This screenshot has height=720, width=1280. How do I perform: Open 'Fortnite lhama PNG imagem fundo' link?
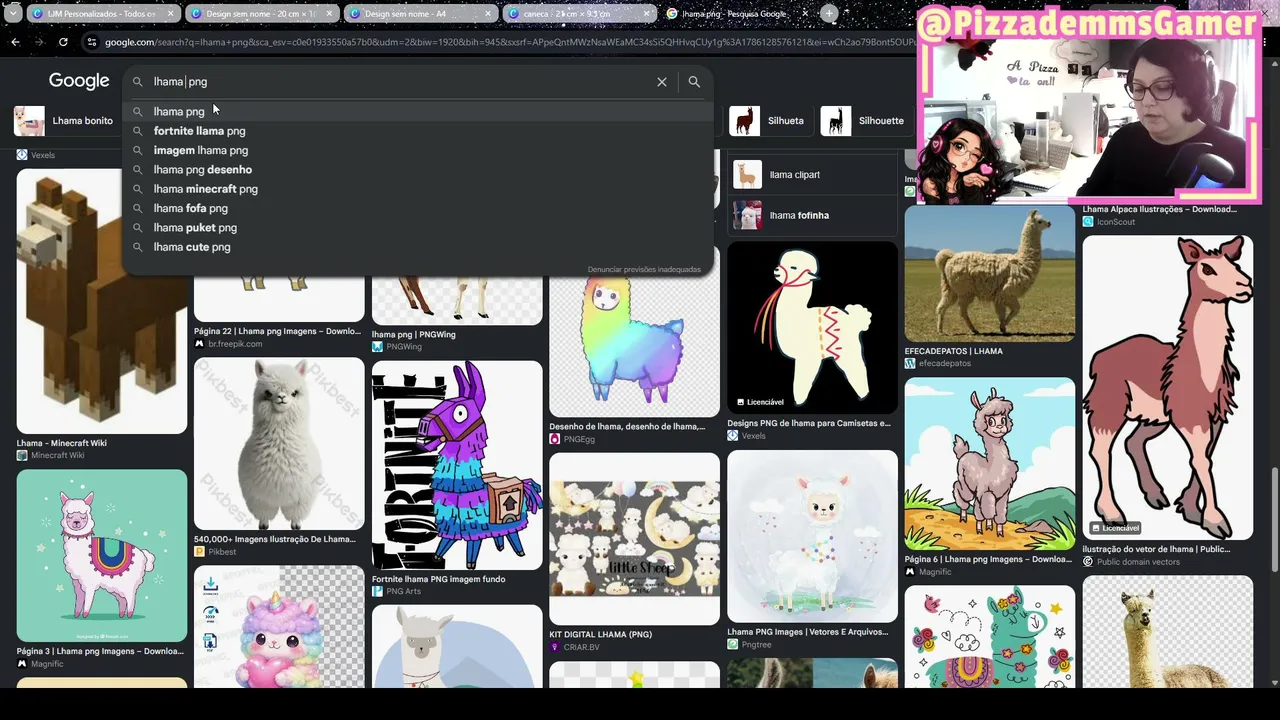tap(439, 579)
